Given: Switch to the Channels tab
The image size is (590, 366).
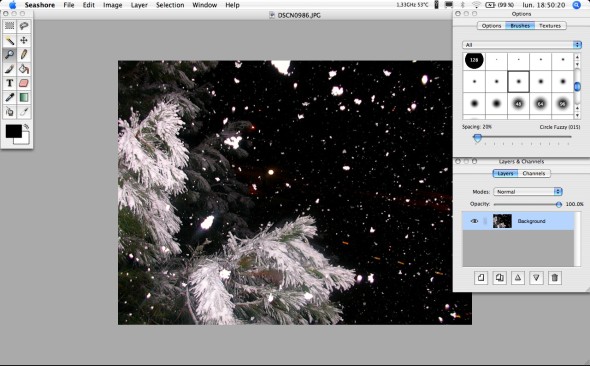Looking at the screenshot, I should point(534,173).
